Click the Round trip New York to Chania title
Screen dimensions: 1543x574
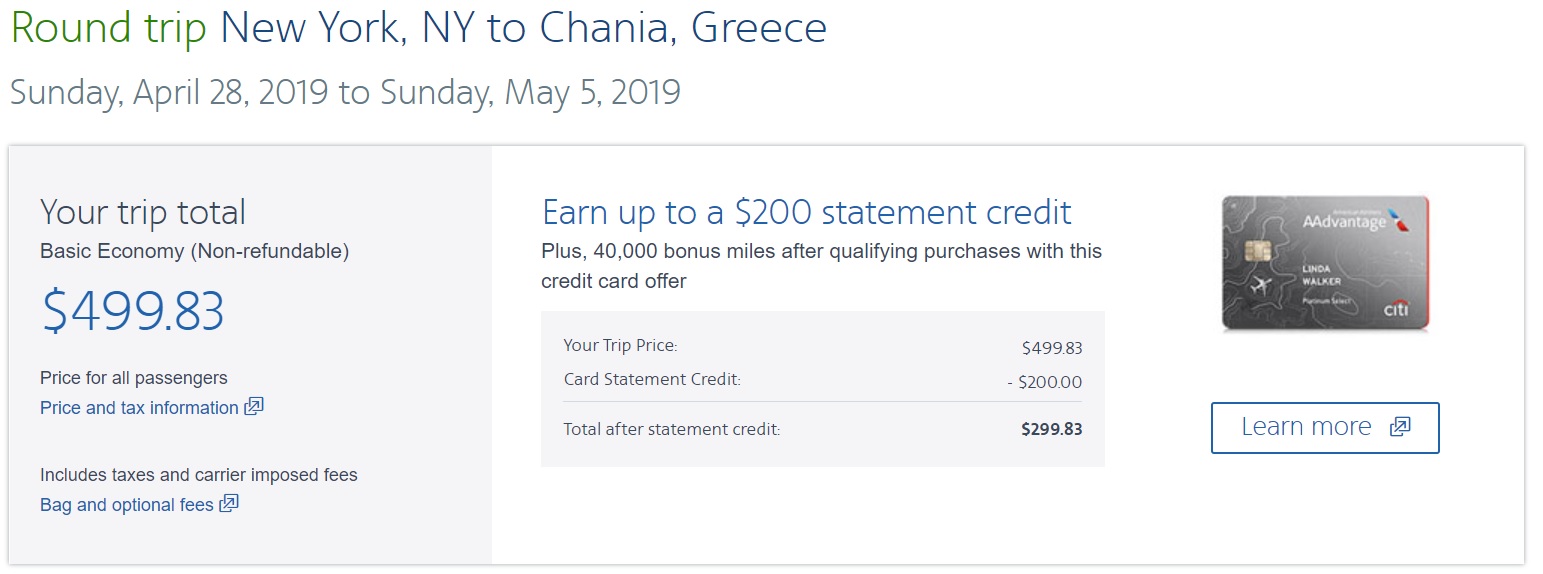(x=419, y=28)
